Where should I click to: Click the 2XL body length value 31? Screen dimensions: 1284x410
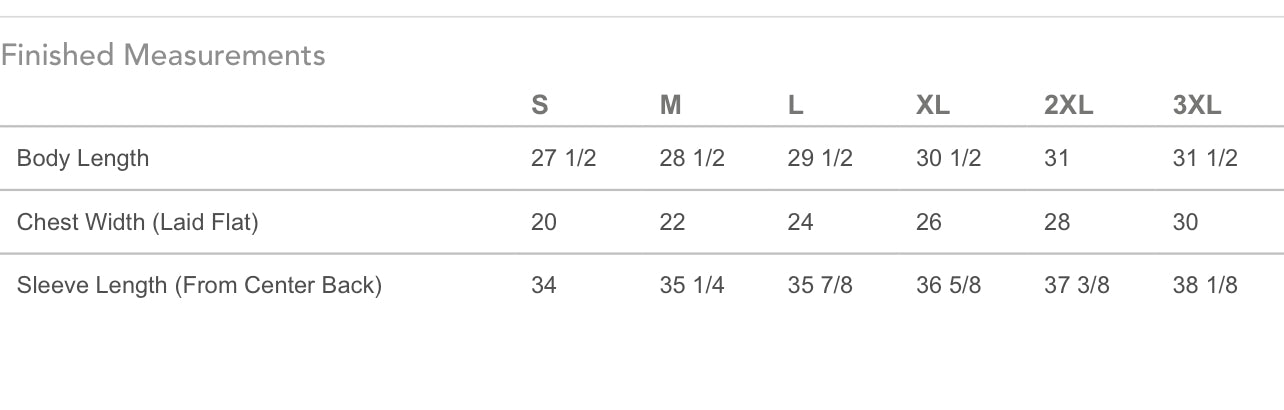pos(1057,158)
